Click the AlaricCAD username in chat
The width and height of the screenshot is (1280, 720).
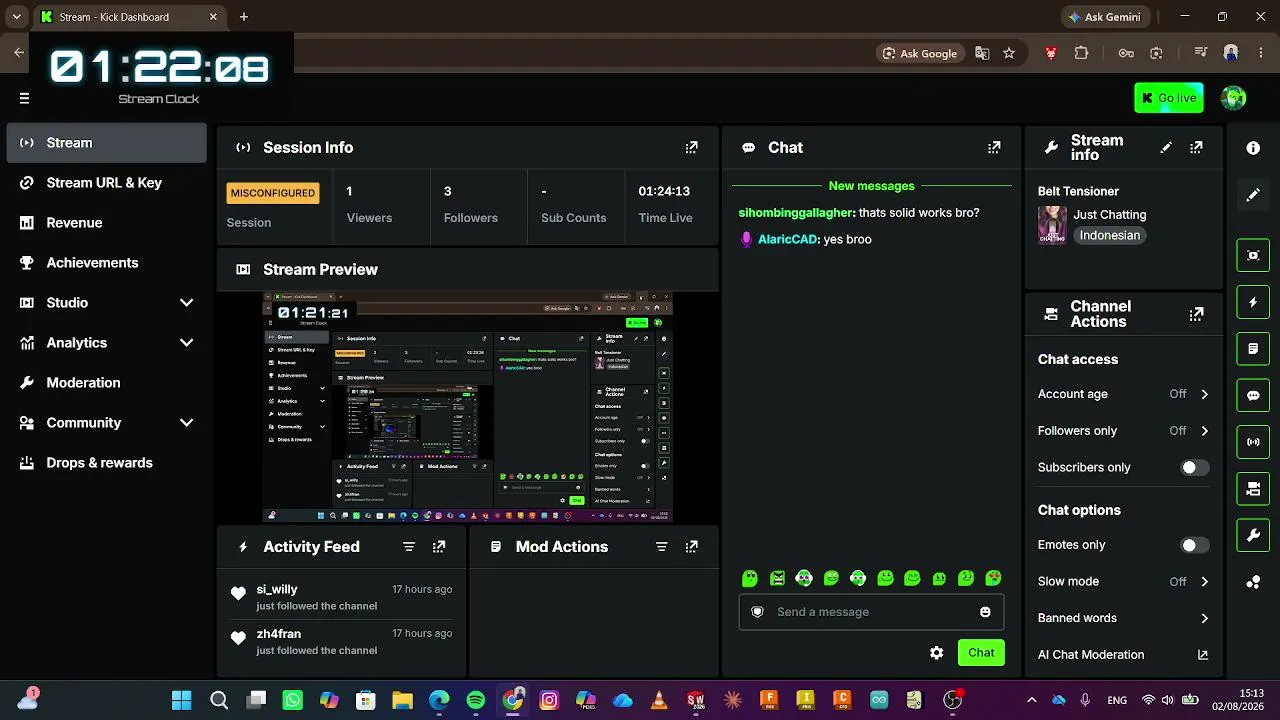[x=787, y=240]
